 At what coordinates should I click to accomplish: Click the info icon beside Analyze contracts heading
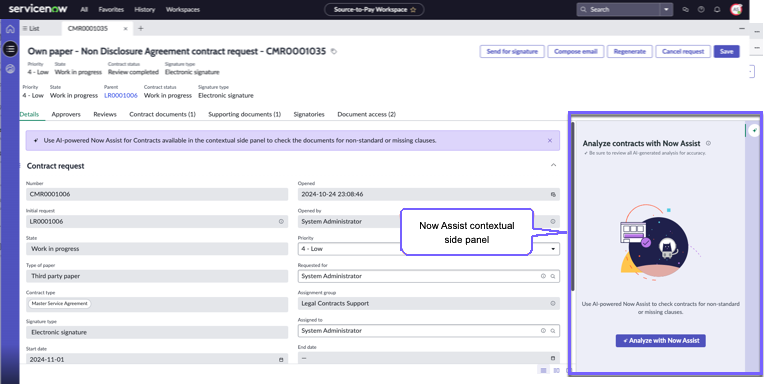point(708,143)
